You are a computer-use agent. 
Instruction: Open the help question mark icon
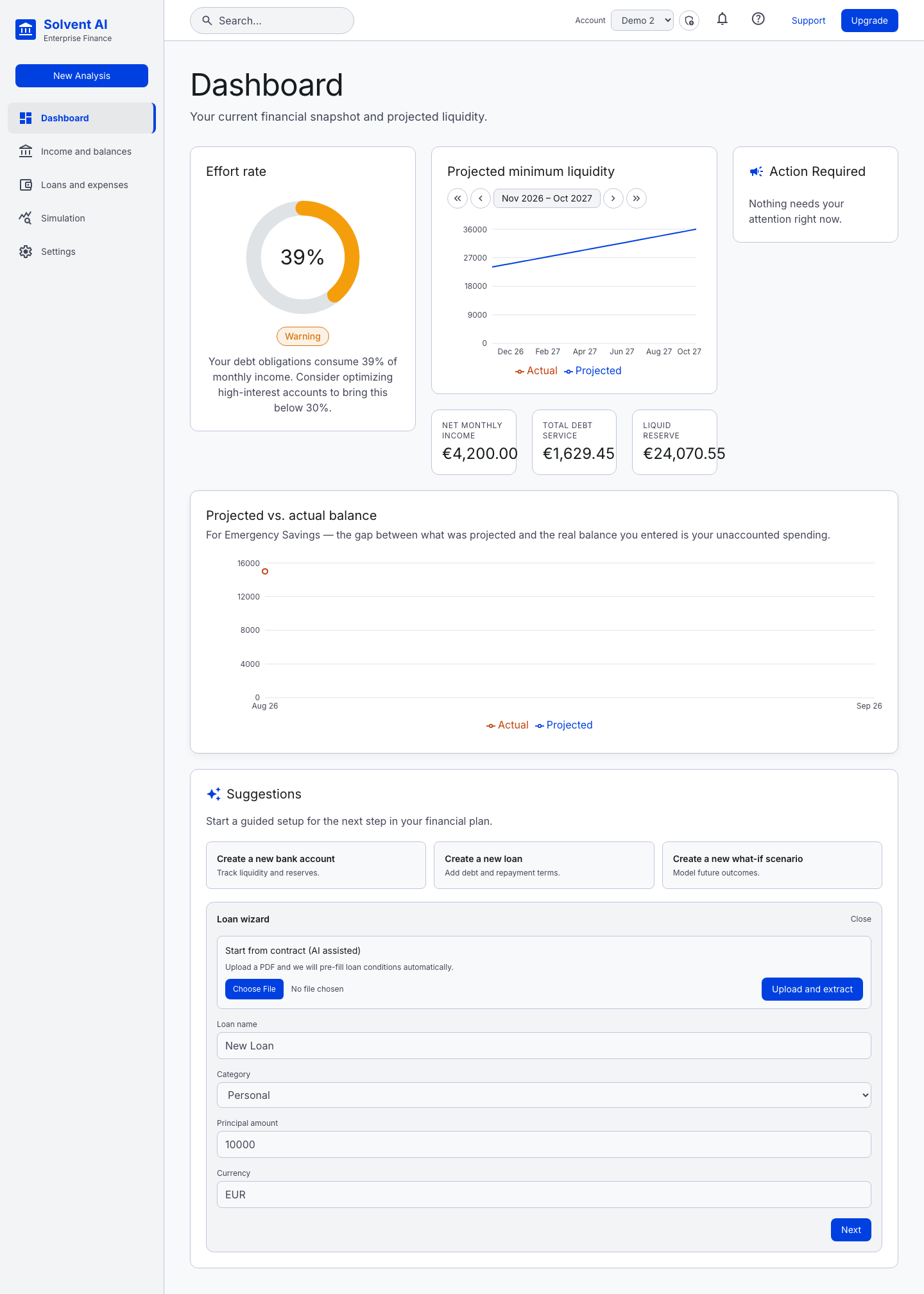tap(758, 19)
